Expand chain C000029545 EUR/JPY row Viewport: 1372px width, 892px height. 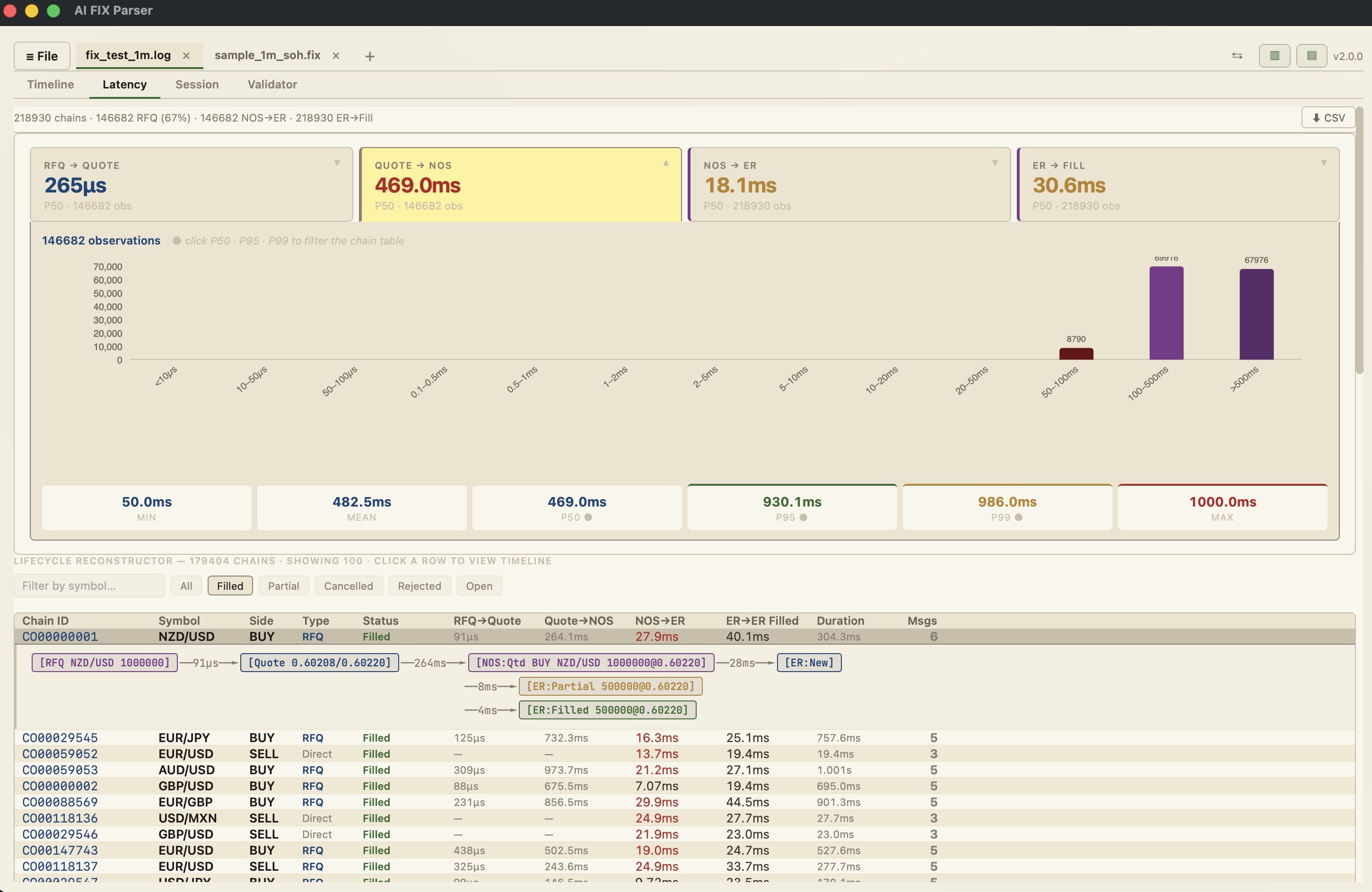[x=684, y=737]
